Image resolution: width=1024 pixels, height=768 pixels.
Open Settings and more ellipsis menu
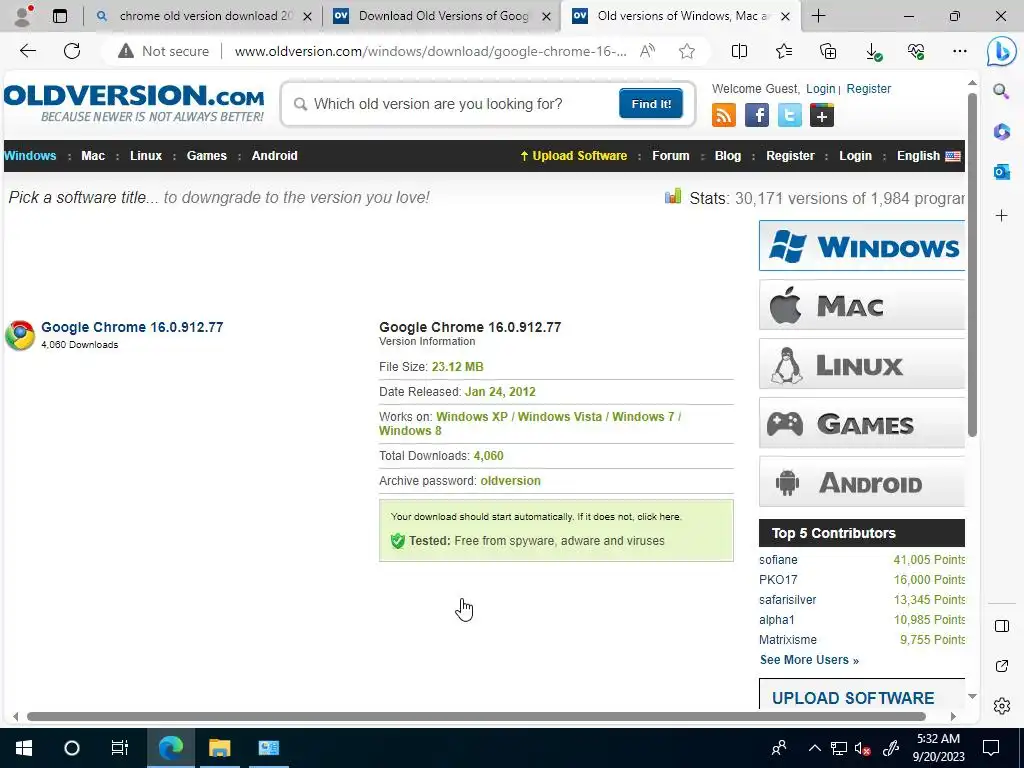coord(959,51)
